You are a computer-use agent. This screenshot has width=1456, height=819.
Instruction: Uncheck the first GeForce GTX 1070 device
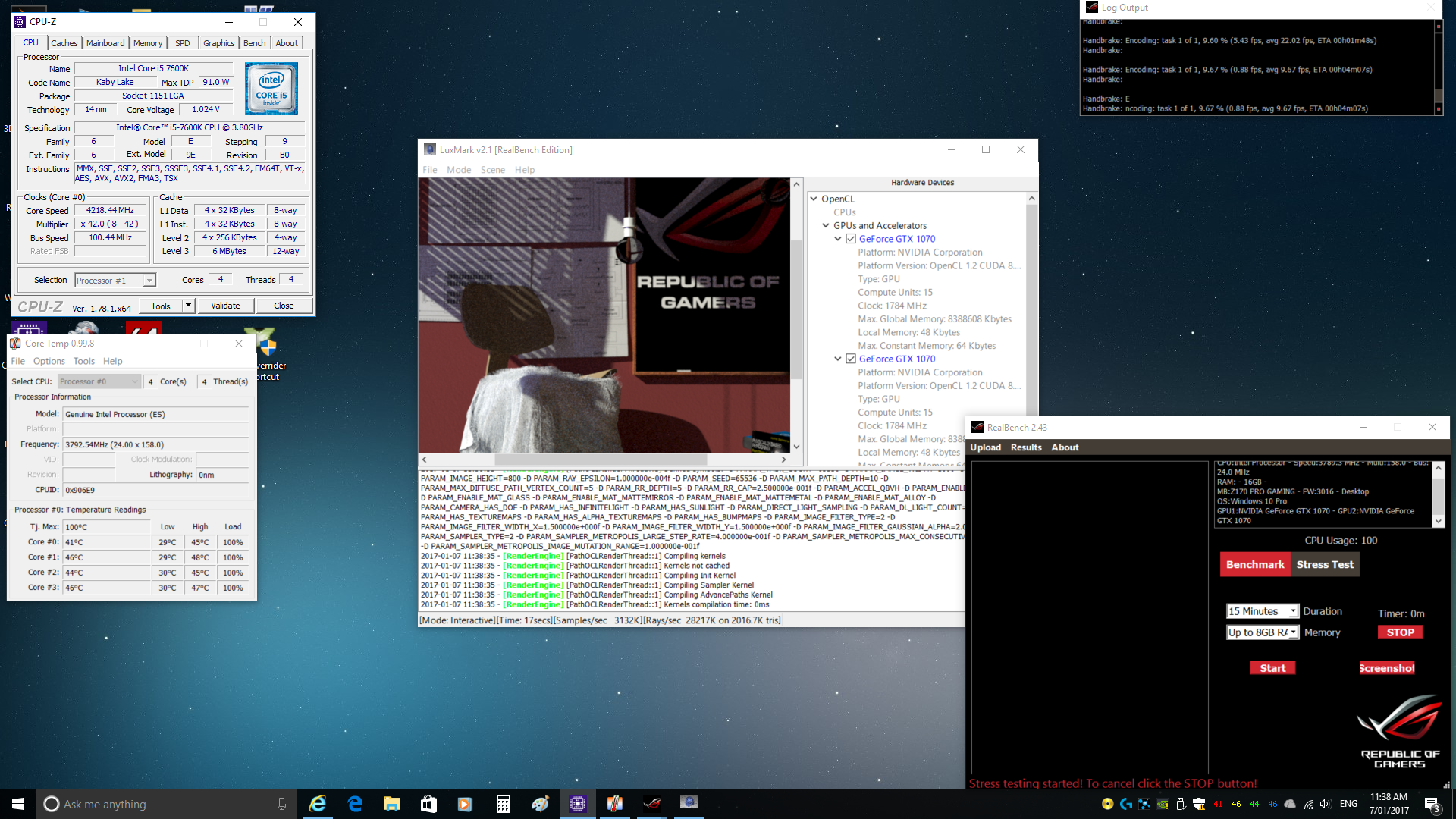click(851, 239)
